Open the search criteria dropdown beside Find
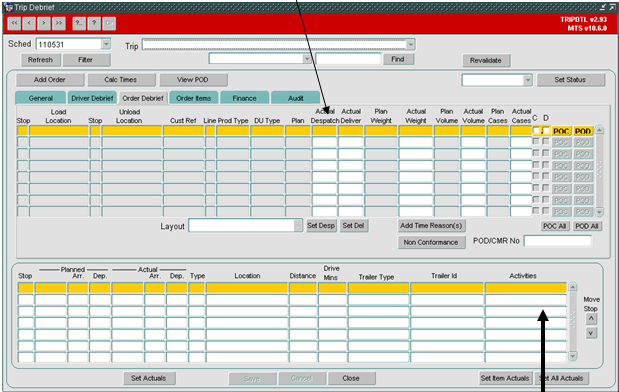 (x=307, y=59)
